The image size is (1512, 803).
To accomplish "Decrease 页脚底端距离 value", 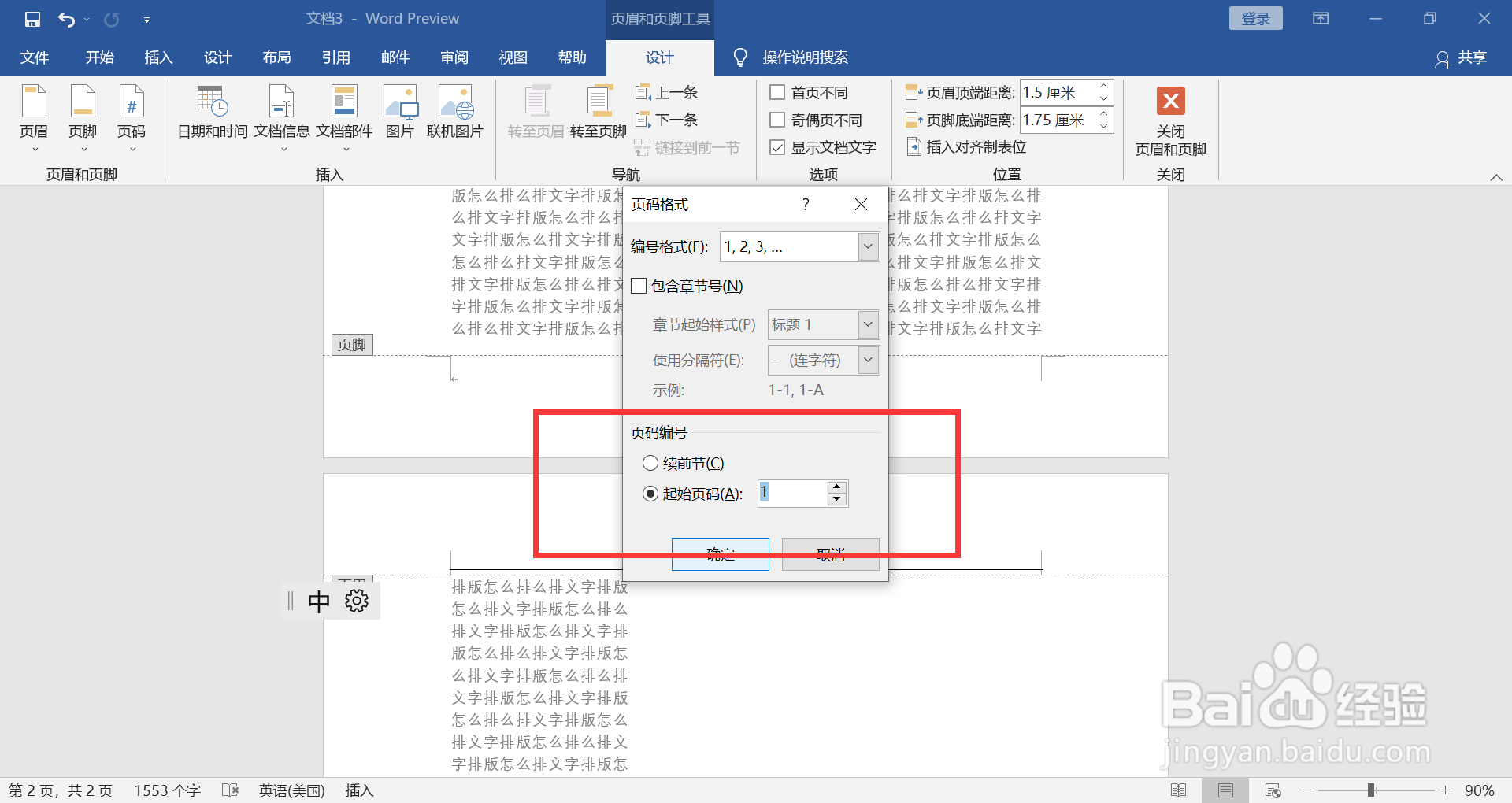I will point(1104,127).
